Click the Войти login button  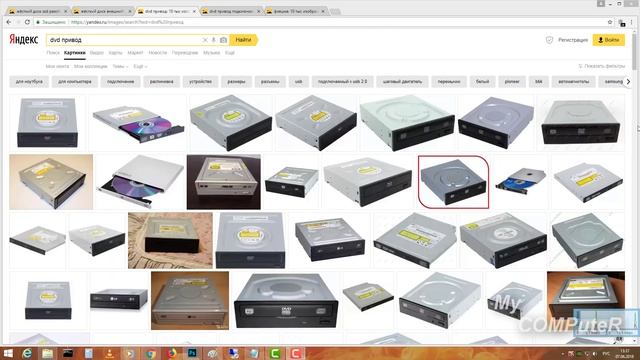609,40
